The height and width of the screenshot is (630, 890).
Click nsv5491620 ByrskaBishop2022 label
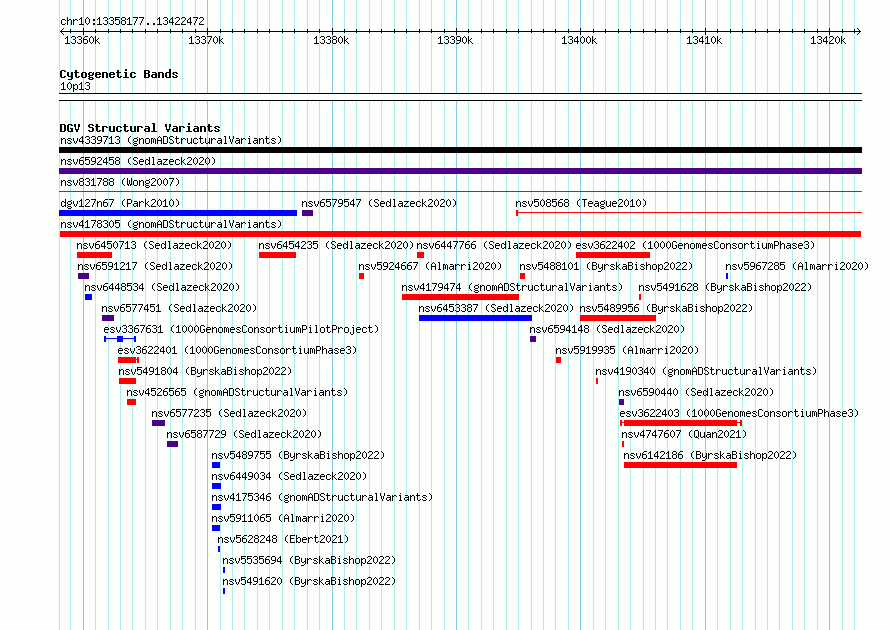(309, 581)
